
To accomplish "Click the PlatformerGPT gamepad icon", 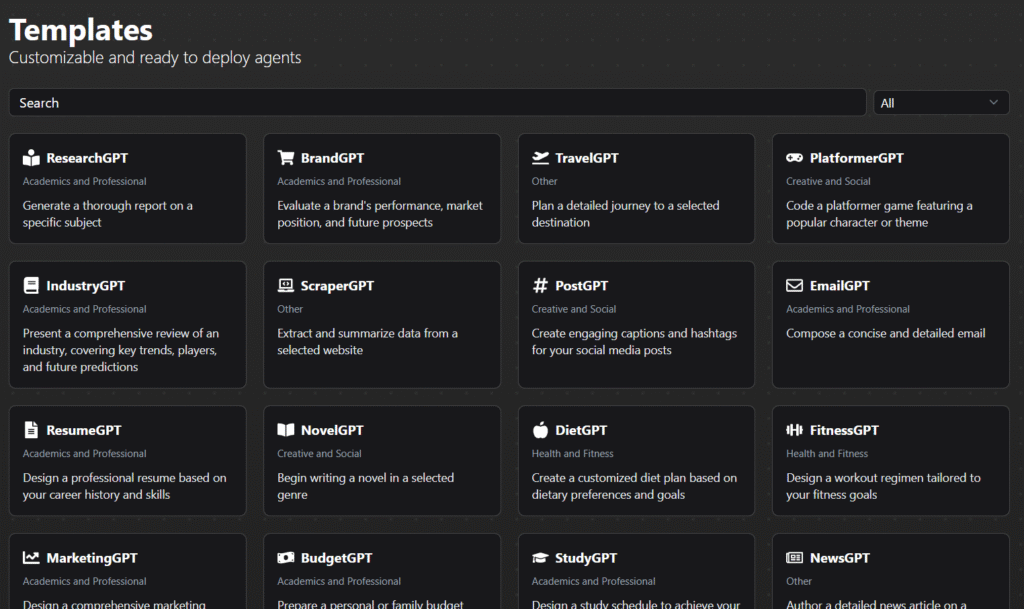I will click(794, 158).
